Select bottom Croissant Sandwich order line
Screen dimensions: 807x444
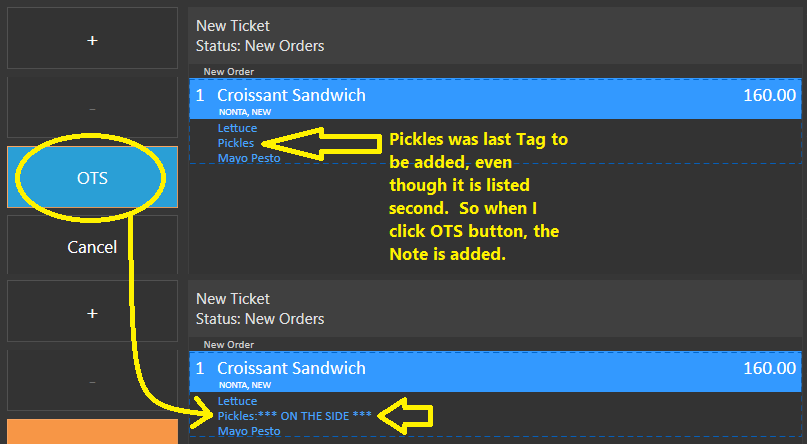point(495,372)
